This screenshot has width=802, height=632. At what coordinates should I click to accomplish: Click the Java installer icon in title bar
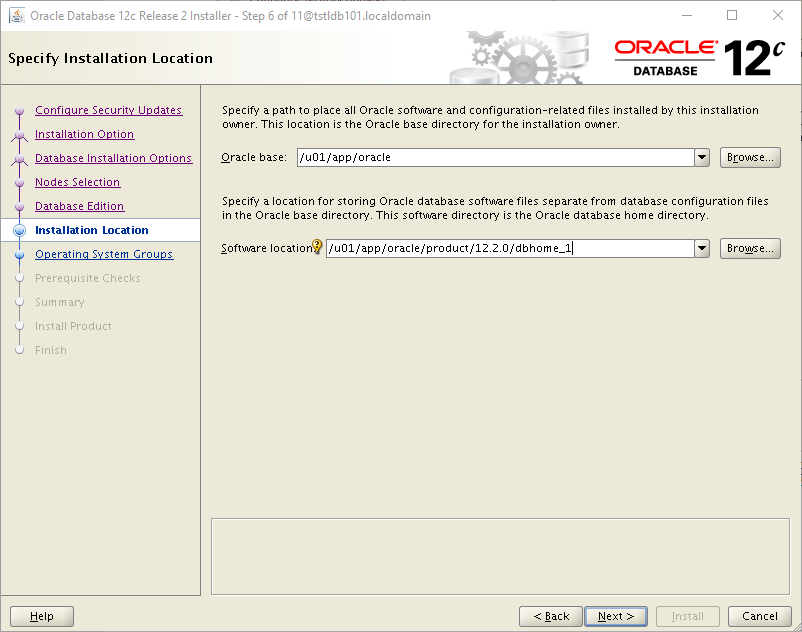click(x=17, y=16)
